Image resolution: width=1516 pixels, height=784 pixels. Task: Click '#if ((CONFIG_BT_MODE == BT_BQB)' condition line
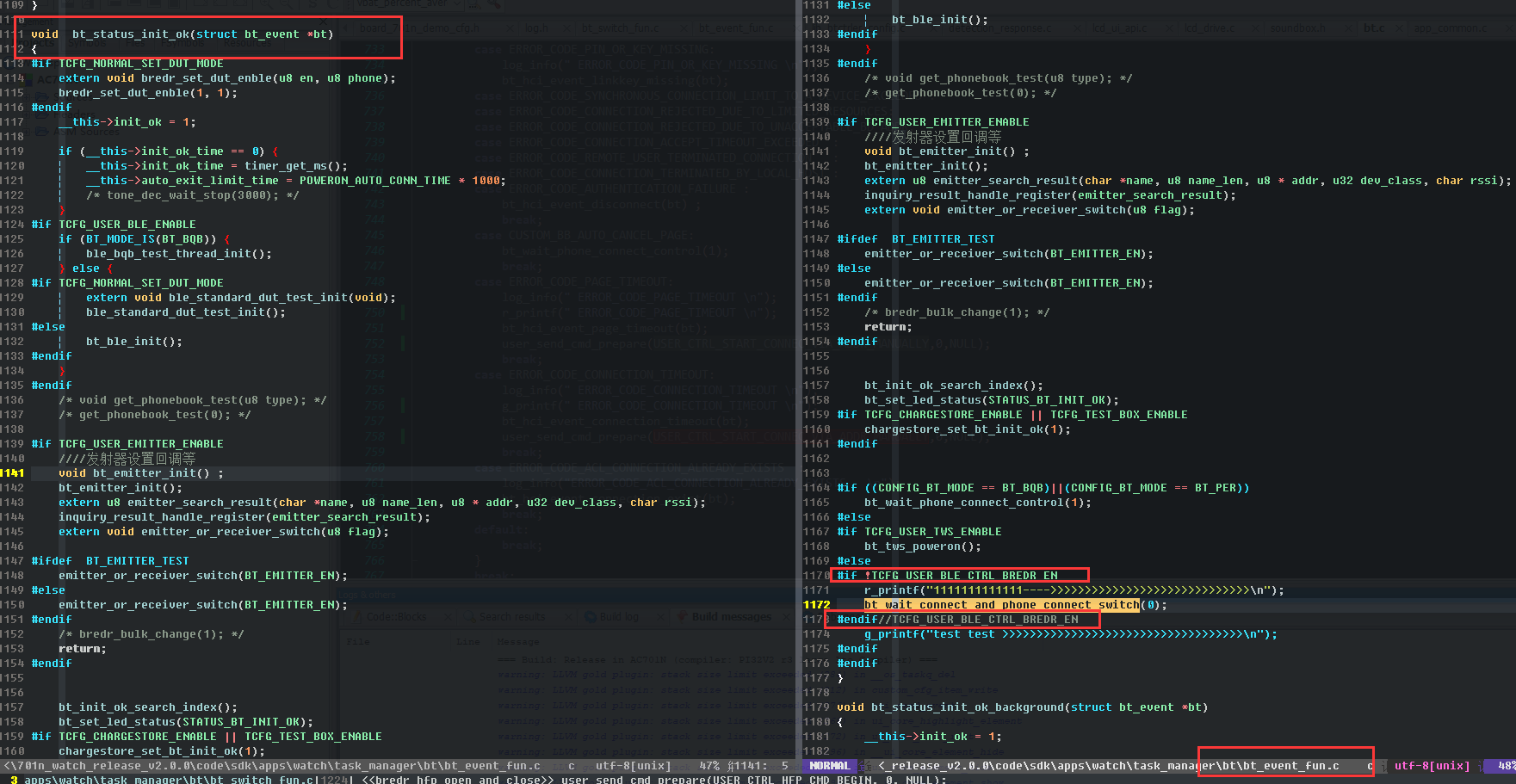click(1043, 487)
